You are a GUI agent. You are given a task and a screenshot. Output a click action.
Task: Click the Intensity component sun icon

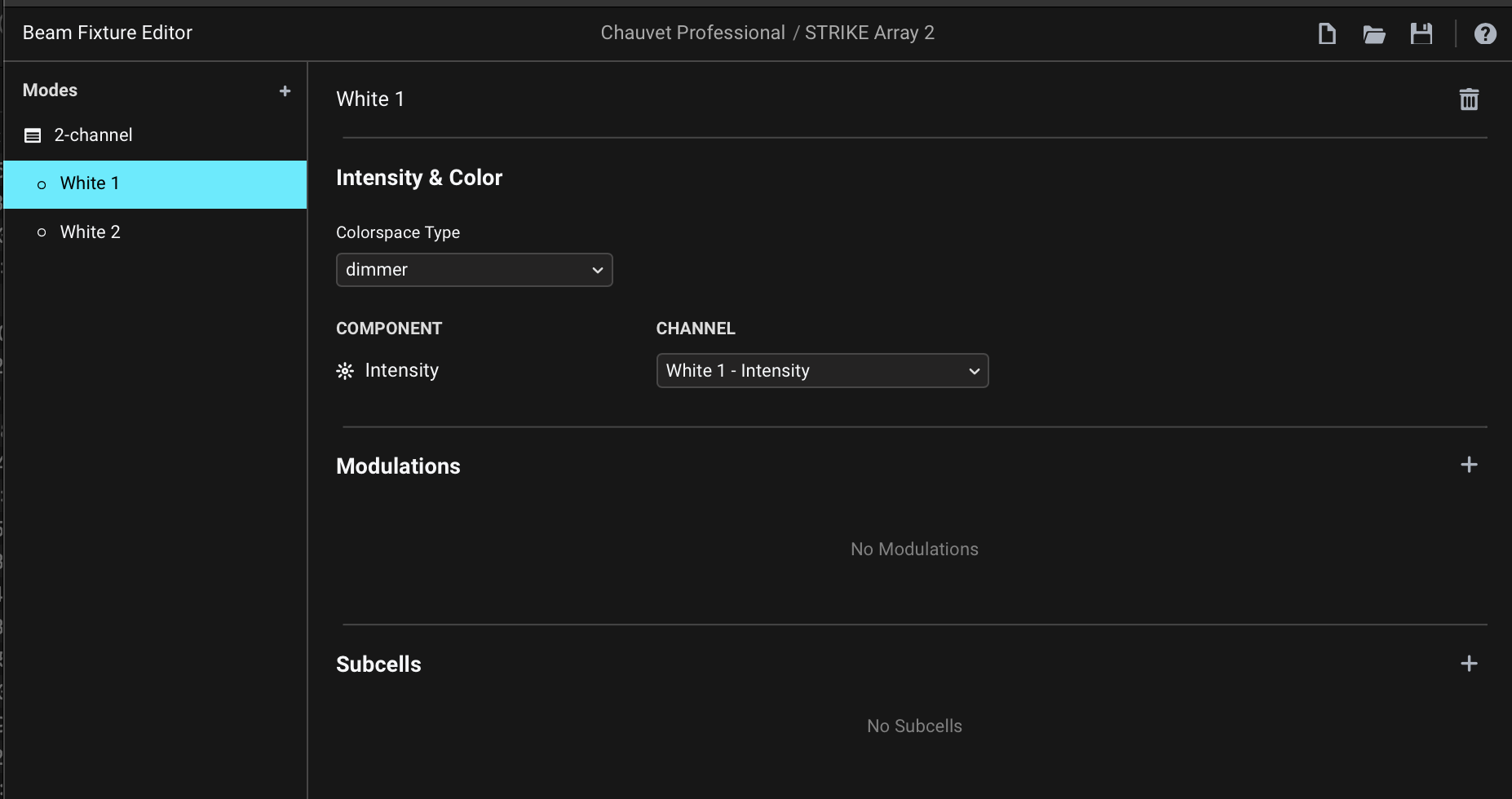pyautogui.click(x=345, y=371)
